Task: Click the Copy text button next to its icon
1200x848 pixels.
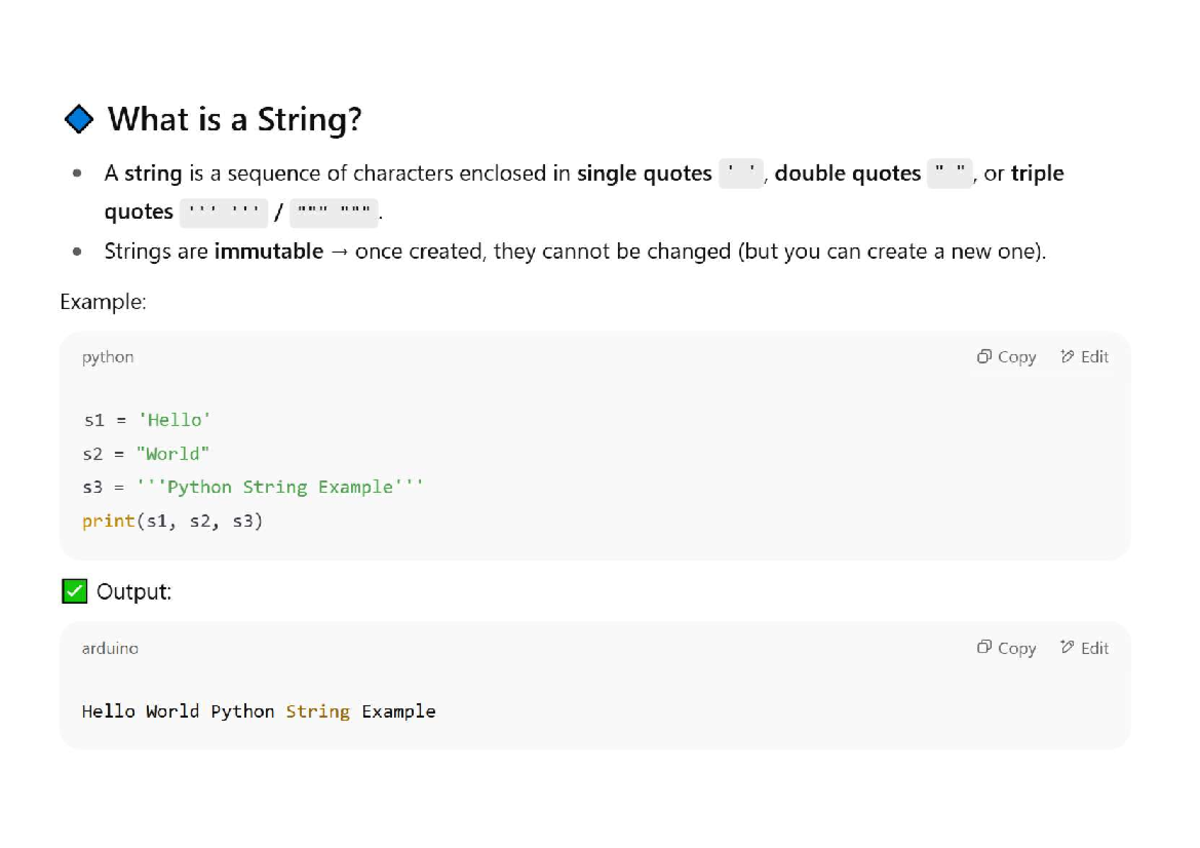Action: [1016, 356]
